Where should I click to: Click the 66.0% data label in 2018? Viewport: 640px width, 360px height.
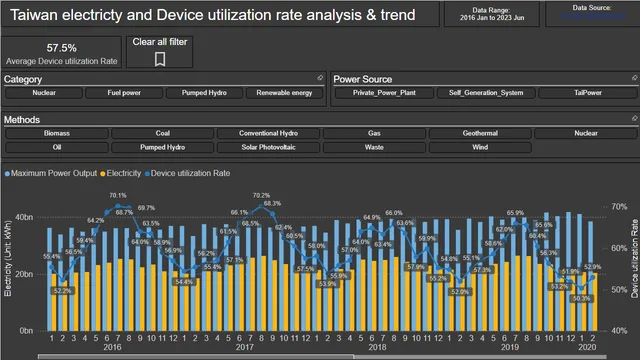(x=394, y=213)
